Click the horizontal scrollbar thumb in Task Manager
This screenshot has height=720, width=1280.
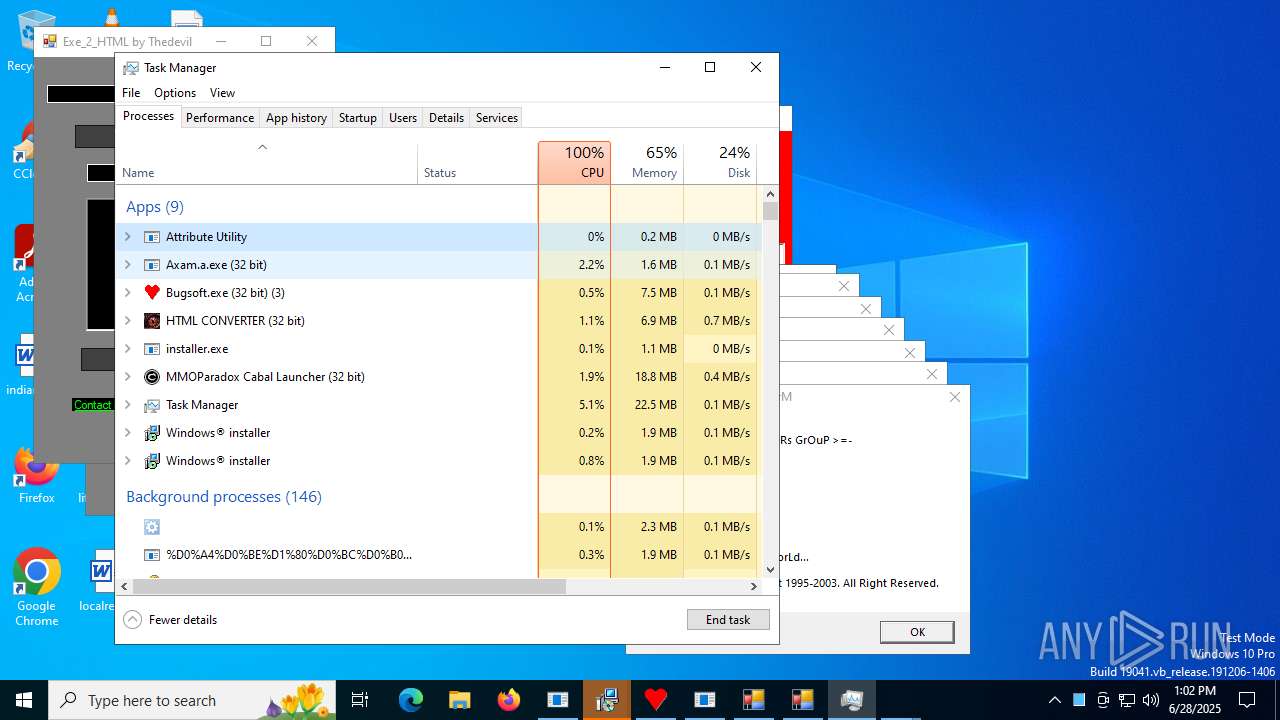349,587
